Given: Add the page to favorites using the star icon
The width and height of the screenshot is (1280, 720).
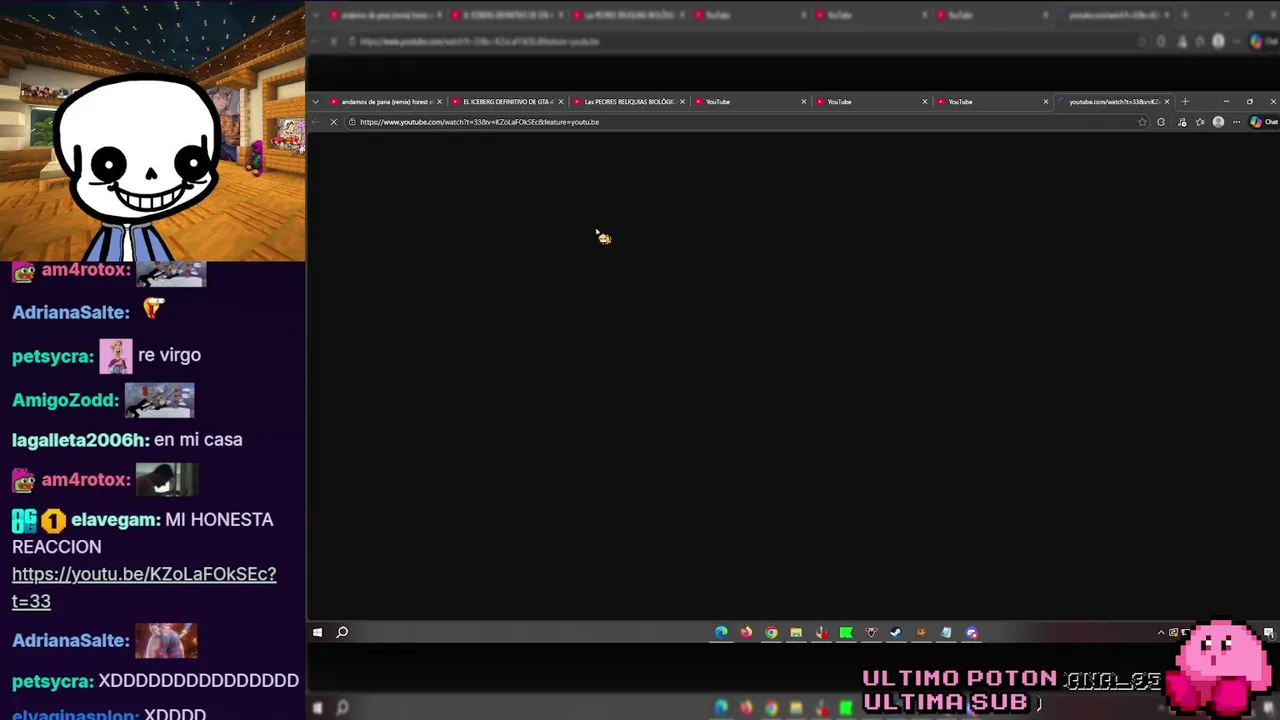Looking at the screenshot, I should [x=1142, y=122].
